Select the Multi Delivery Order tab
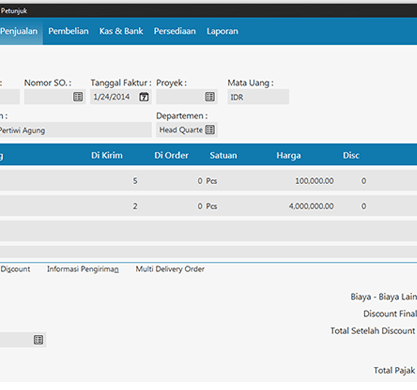The width and height of the screenshot is (417, 390). pos(170,269)
